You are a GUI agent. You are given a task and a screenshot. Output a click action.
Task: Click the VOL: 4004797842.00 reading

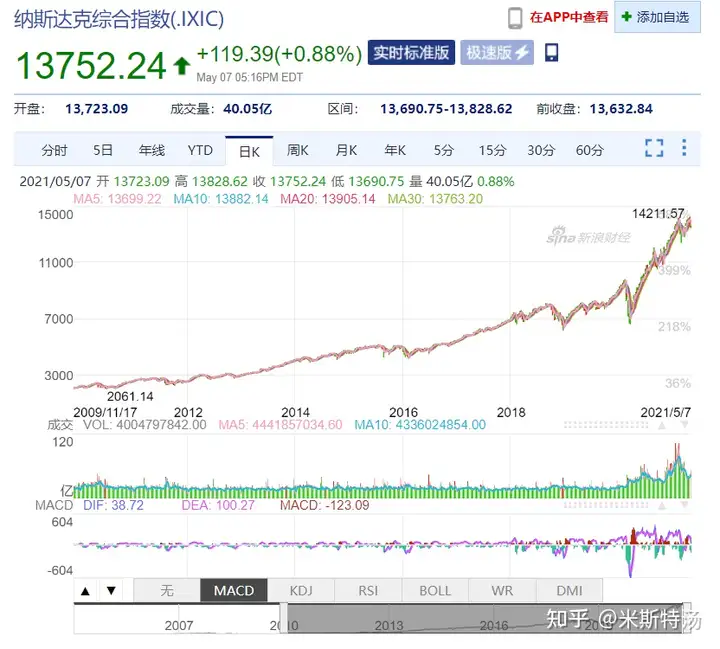[145, 424]
